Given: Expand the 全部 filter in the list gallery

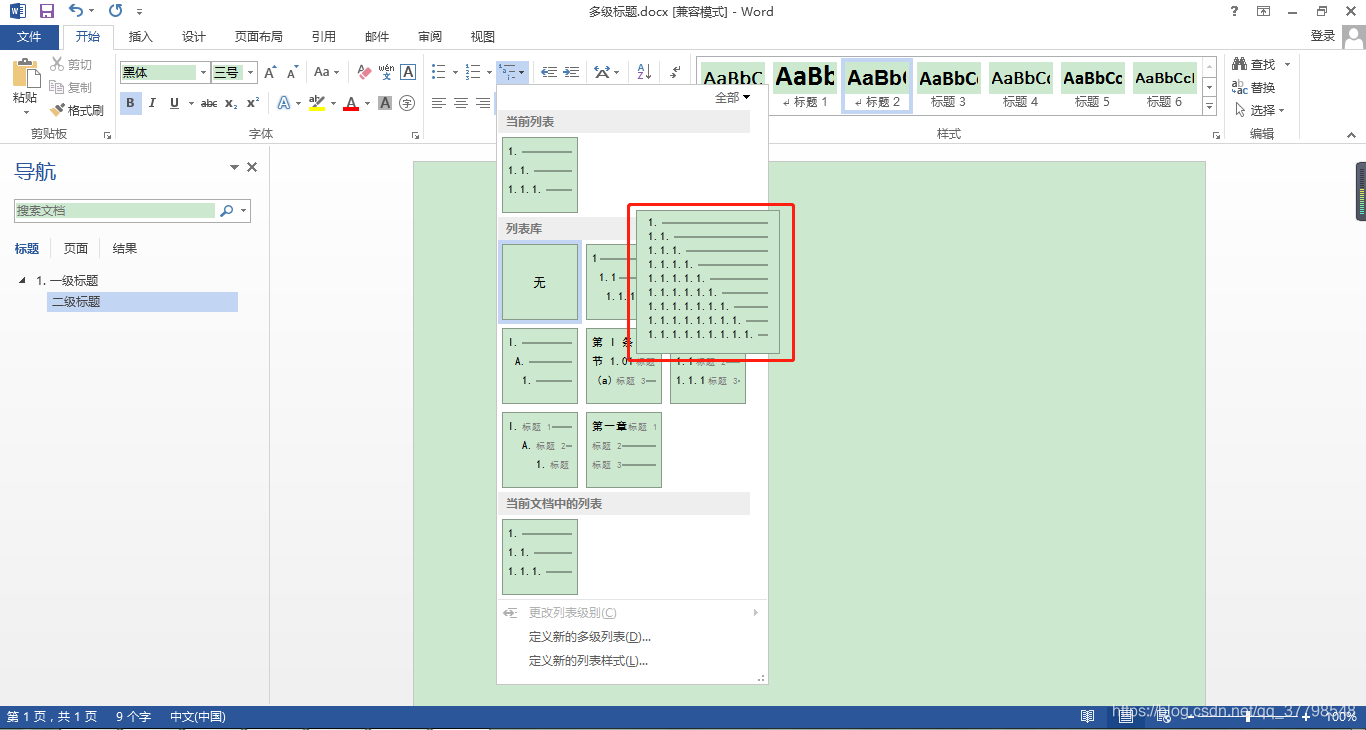Looking at the screenshot, I should coord(732,97).
